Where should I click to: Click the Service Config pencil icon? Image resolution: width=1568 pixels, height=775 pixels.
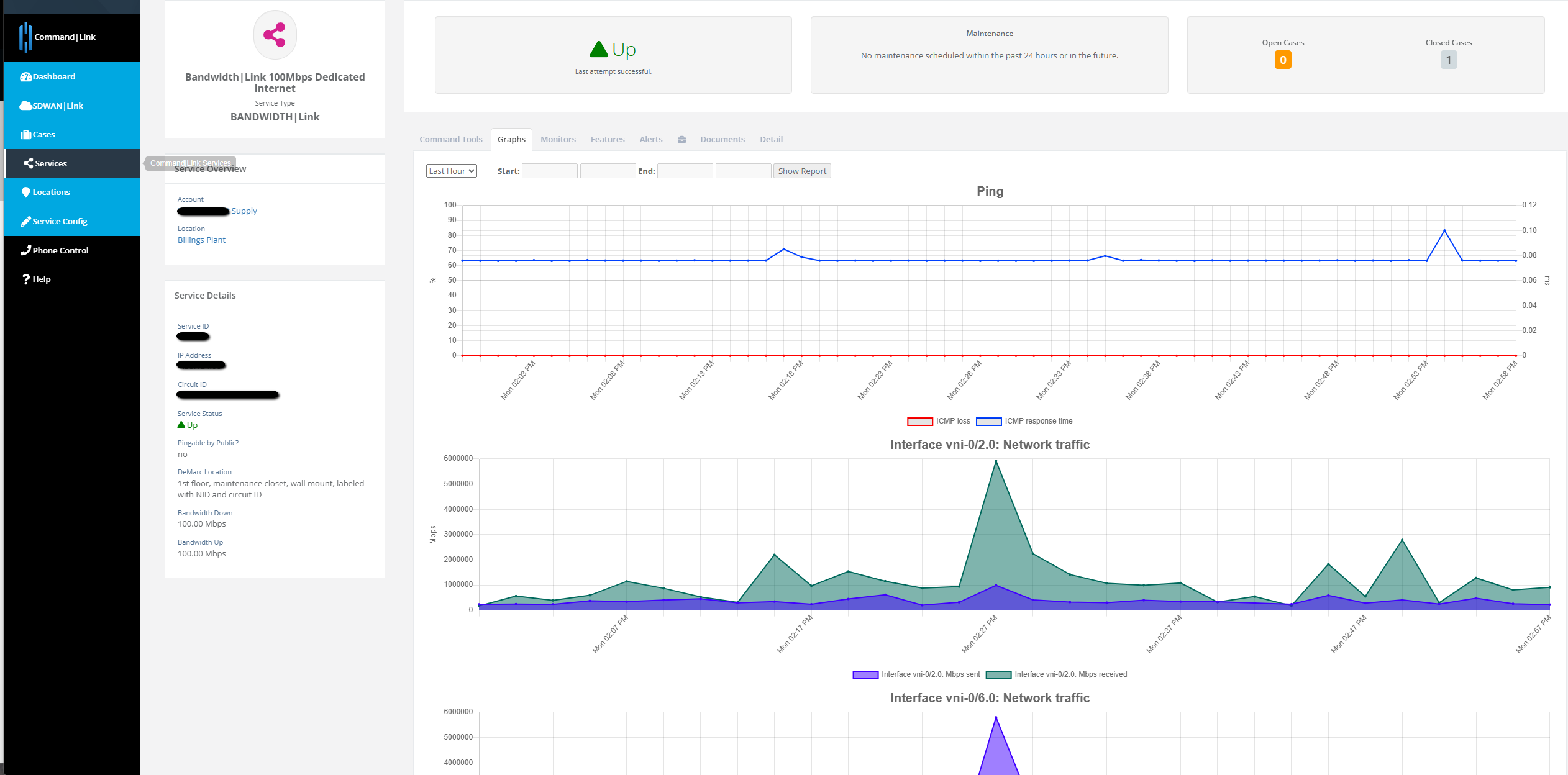[25, 221]
